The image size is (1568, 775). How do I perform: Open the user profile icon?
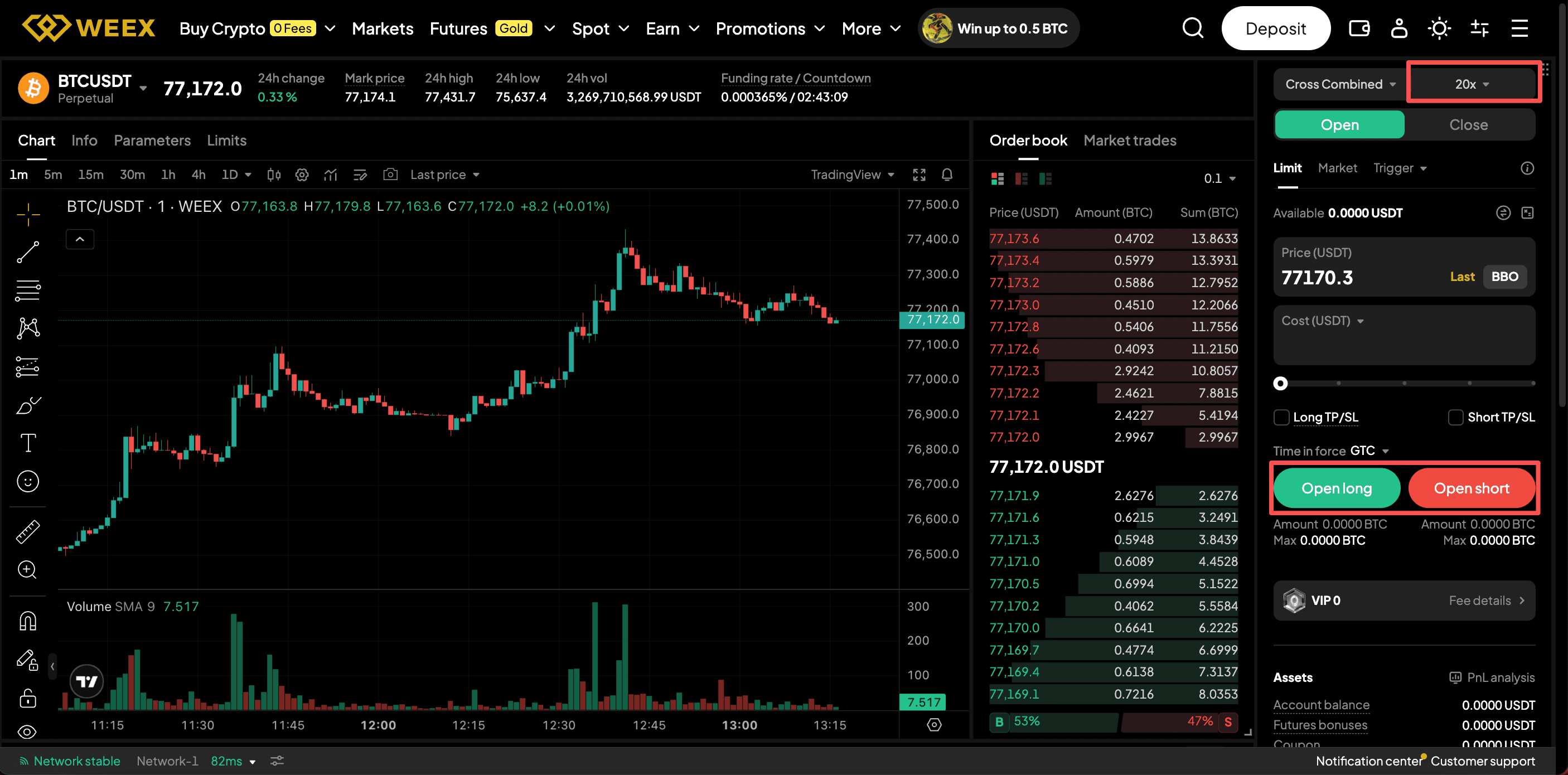[1399, 28]
